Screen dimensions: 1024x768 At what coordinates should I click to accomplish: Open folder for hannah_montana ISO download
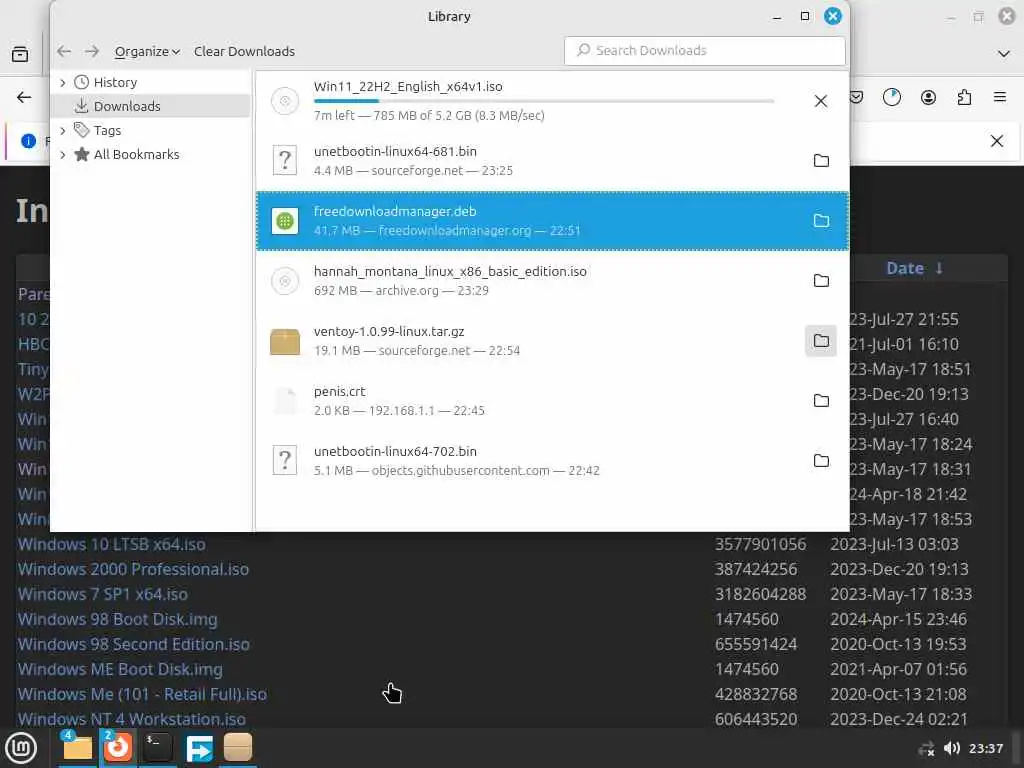(821, 281)
